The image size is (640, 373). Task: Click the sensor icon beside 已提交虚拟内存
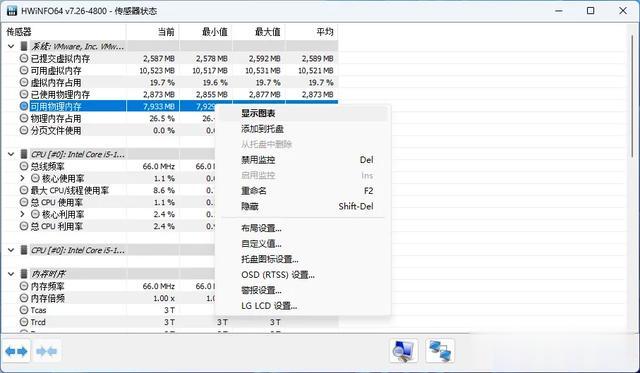point(24,58)
